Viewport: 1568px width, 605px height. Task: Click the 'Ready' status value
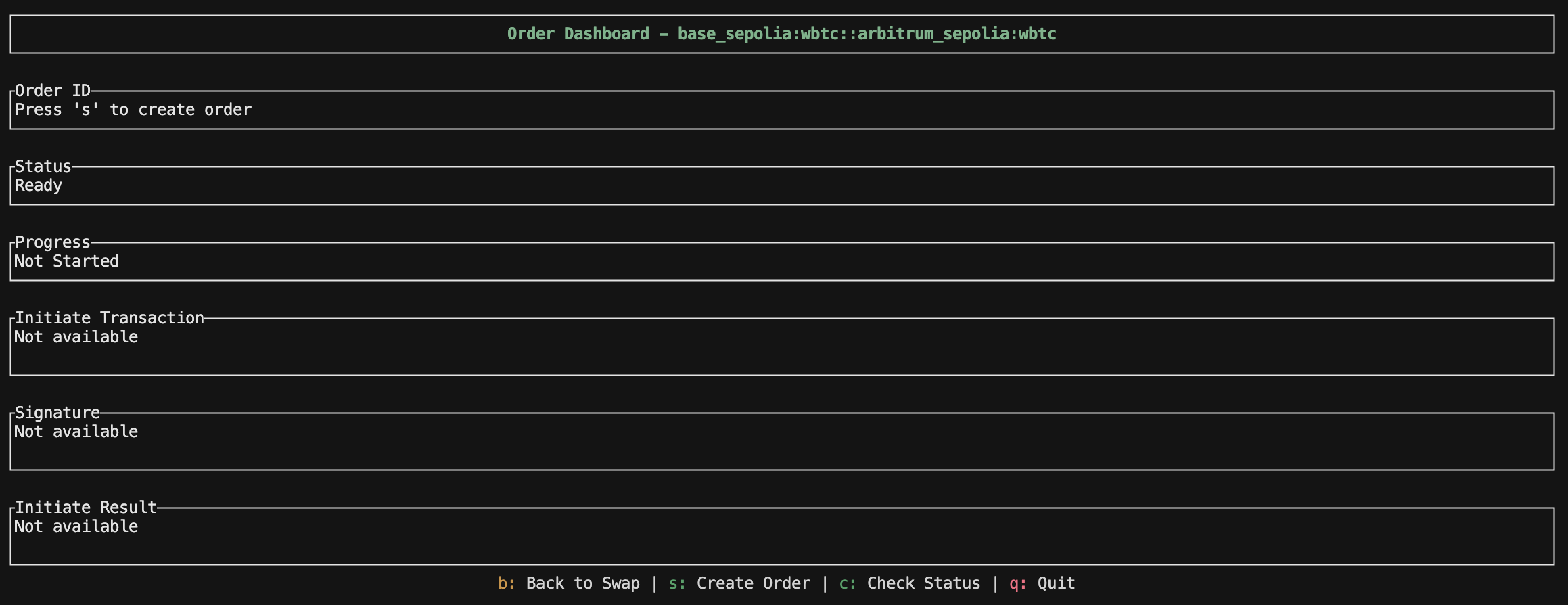coord(39,186)
